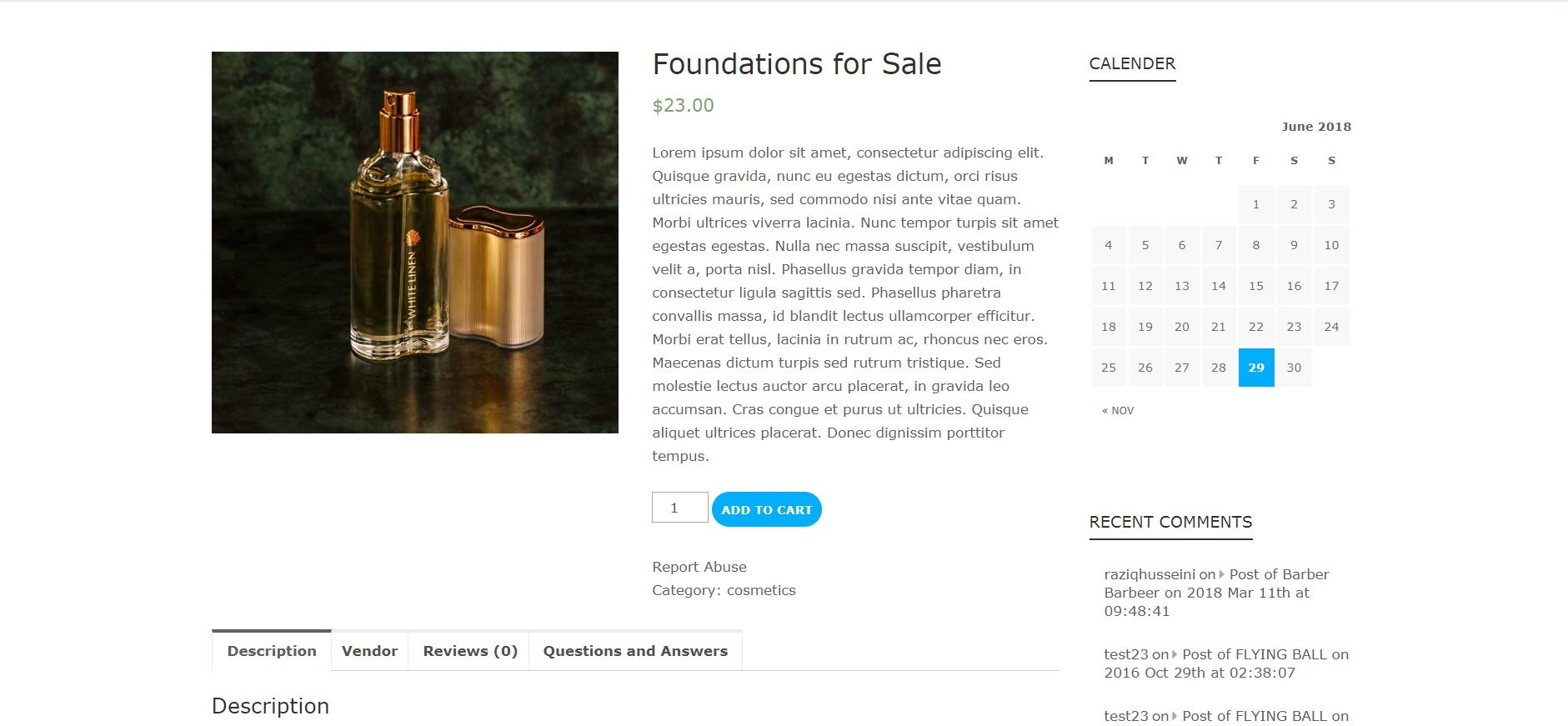The width and height of the screenshot is (1568, 726).
Task: Click arrow icon before first FLYING BALL post
Action: coord(1175,654)
